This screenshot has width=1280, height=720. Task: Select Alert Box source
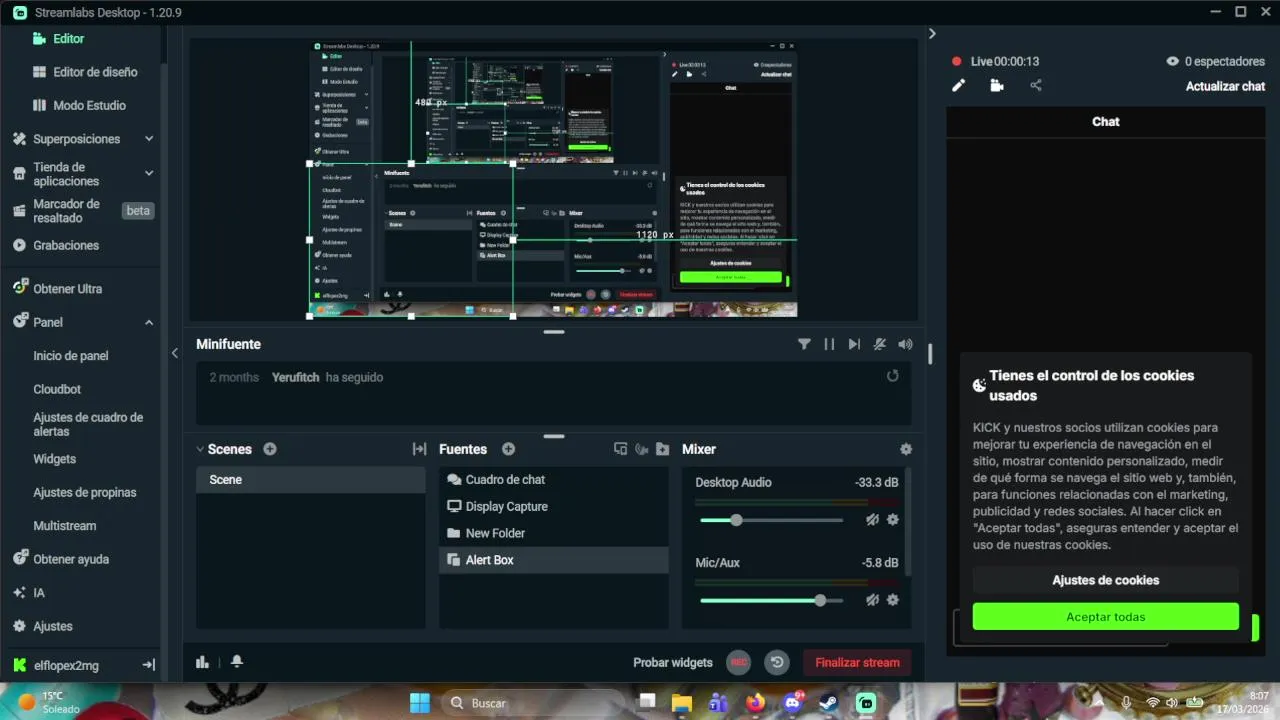click(x=554, y=560)
